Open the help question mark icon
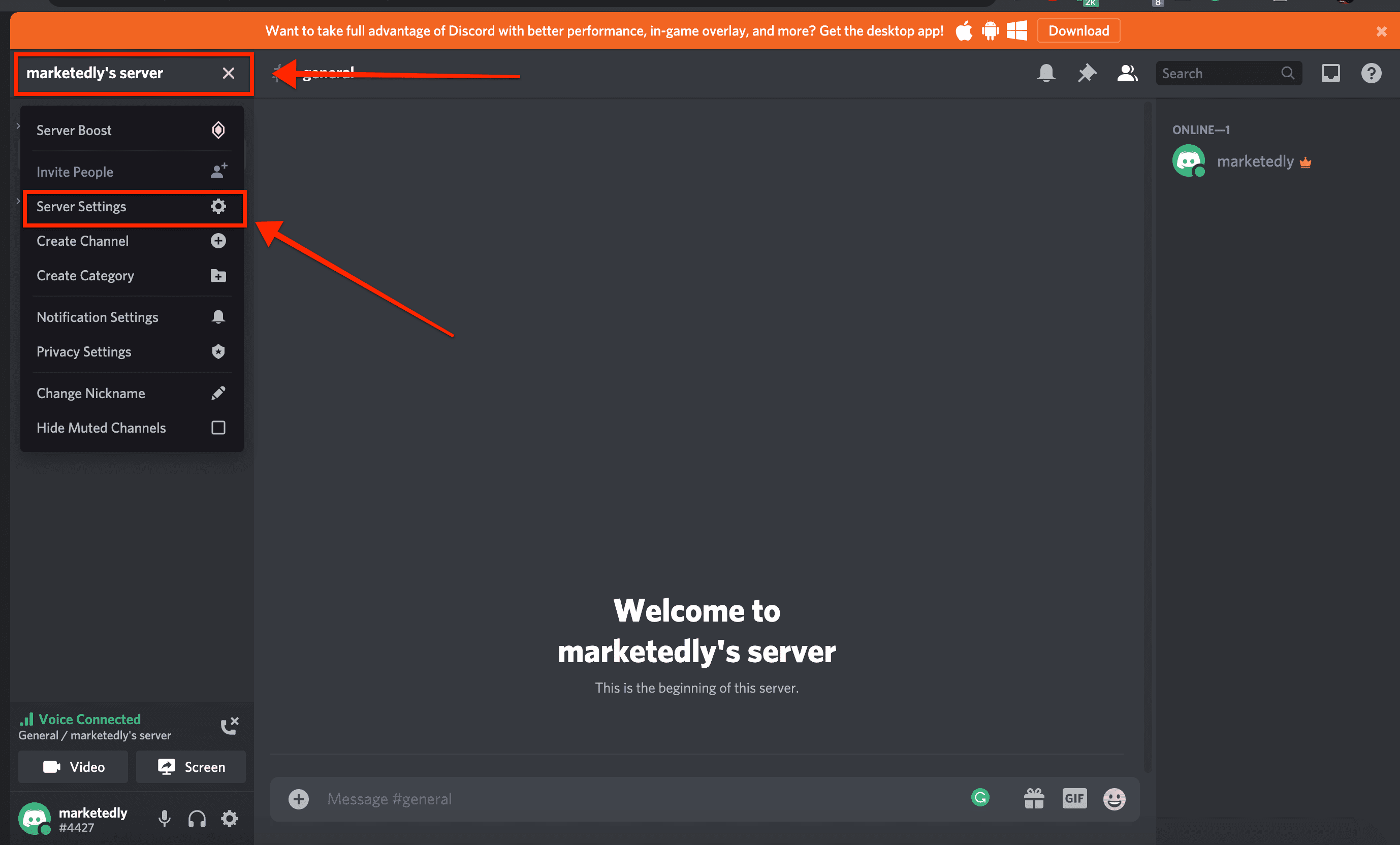Image resolution: width=1400 pixels, height=845 pixels. 1371,73
